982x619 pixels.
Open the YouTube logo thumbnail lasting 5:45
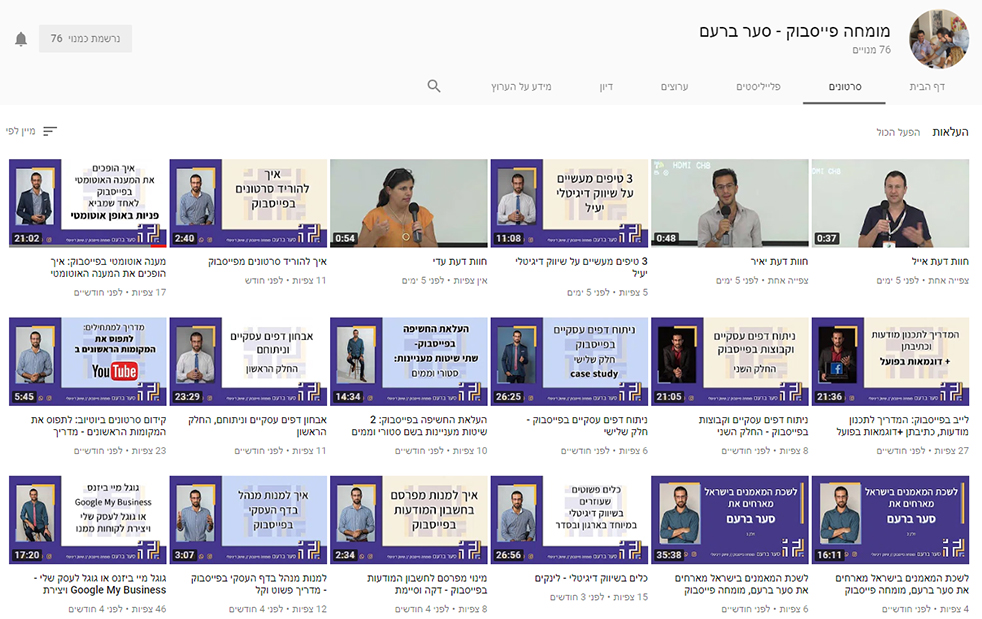coord(88,361)
